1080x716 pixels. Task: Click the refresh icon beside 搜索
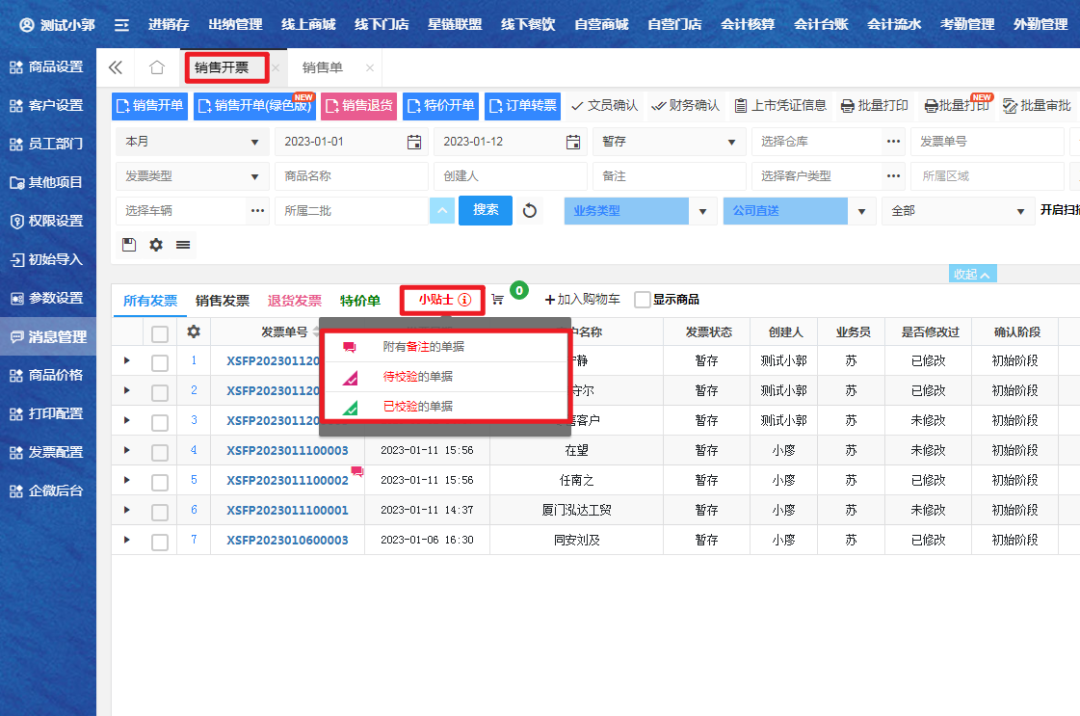point(530,211)
